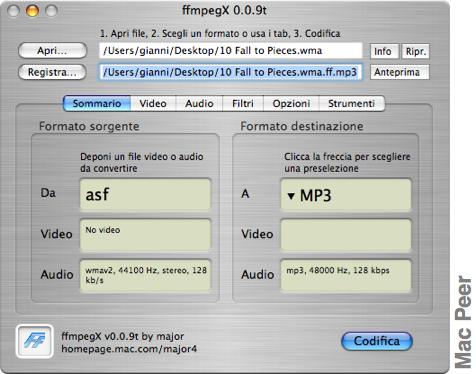Show the Strumenti tab
Screen dimensions: 476x374
point(351,103)
